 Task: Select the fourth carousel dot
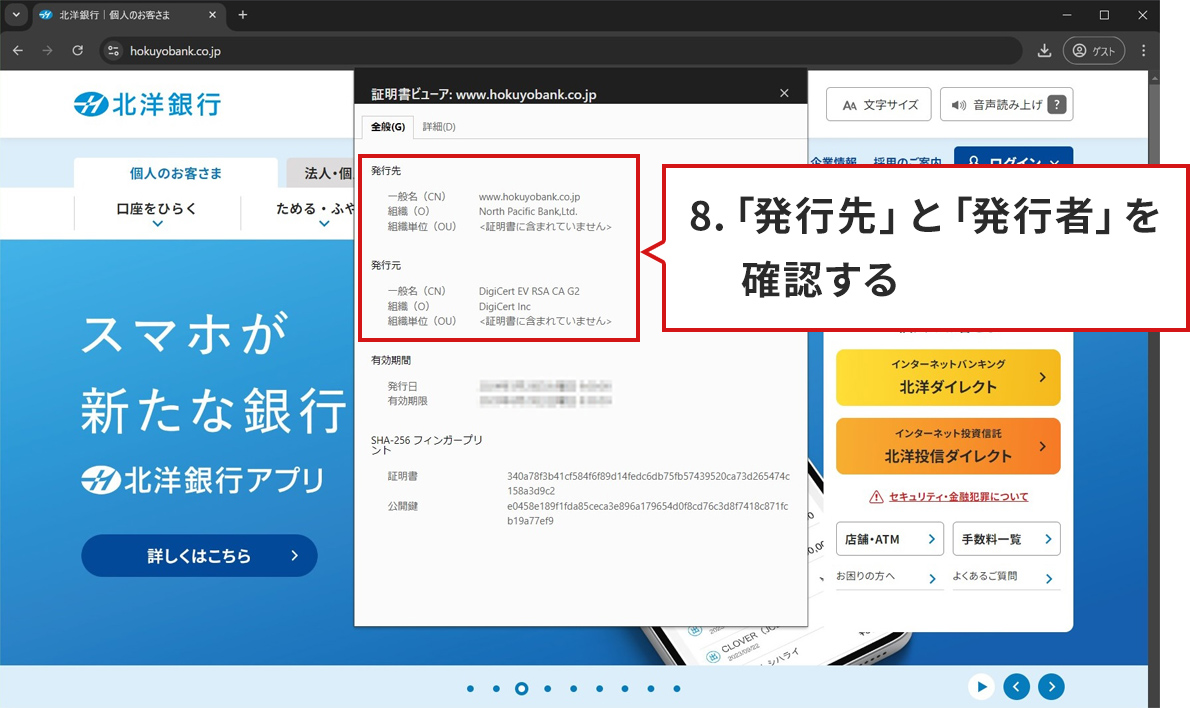point(548,689)
